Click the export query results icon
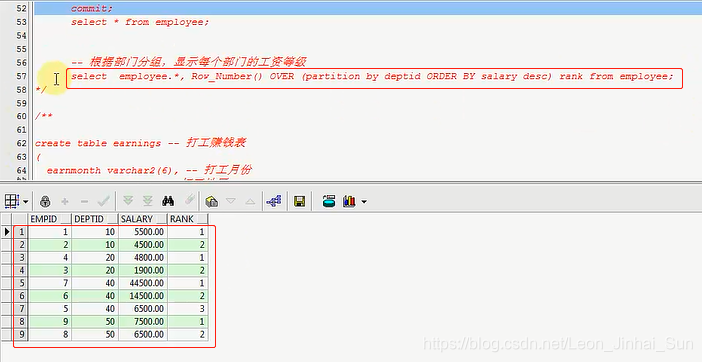Screen dimensions: 702x362 pos(329,201)
